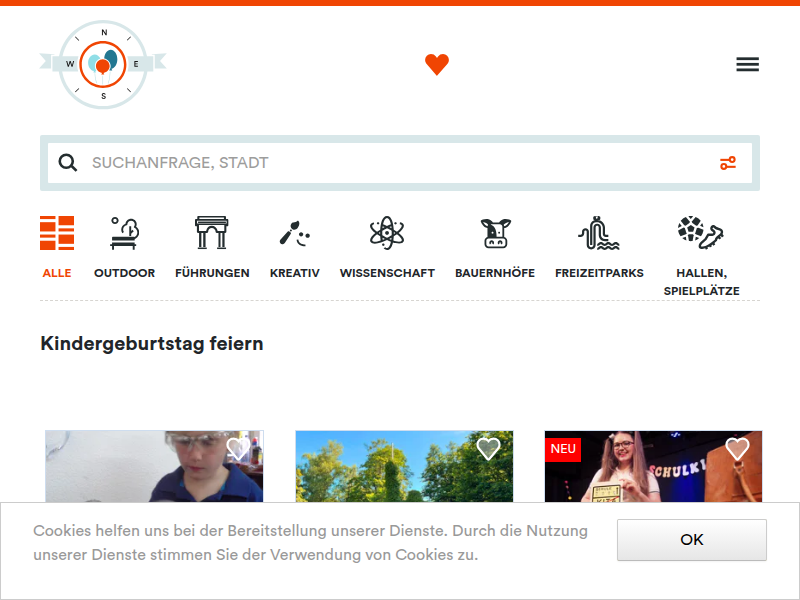Click the search magnifier icon
Image resolution: width=800 pixels, height=600 pixels.
[67, 163]
